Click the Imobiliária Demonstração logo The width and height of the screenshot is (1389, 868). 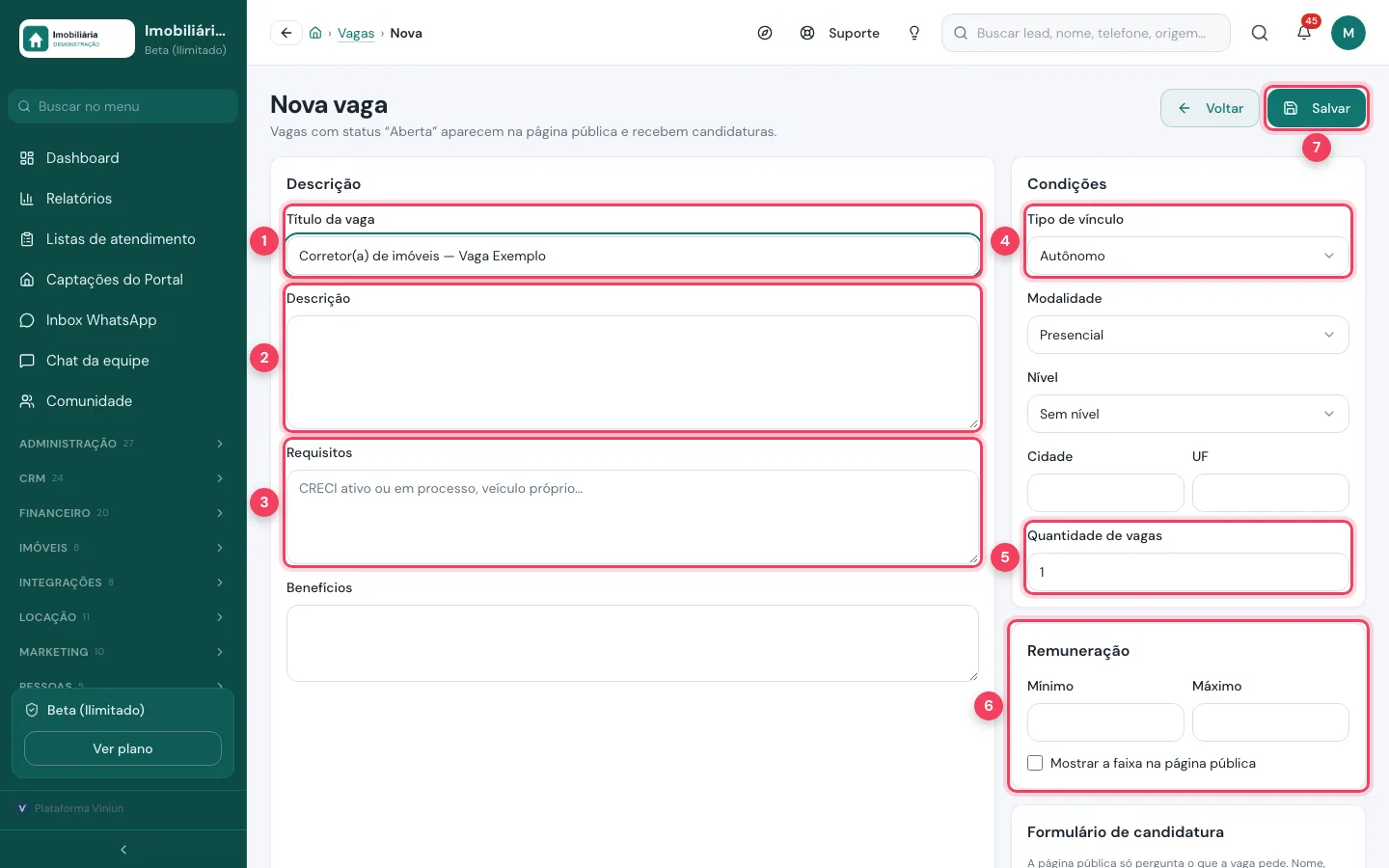(77, 39)
